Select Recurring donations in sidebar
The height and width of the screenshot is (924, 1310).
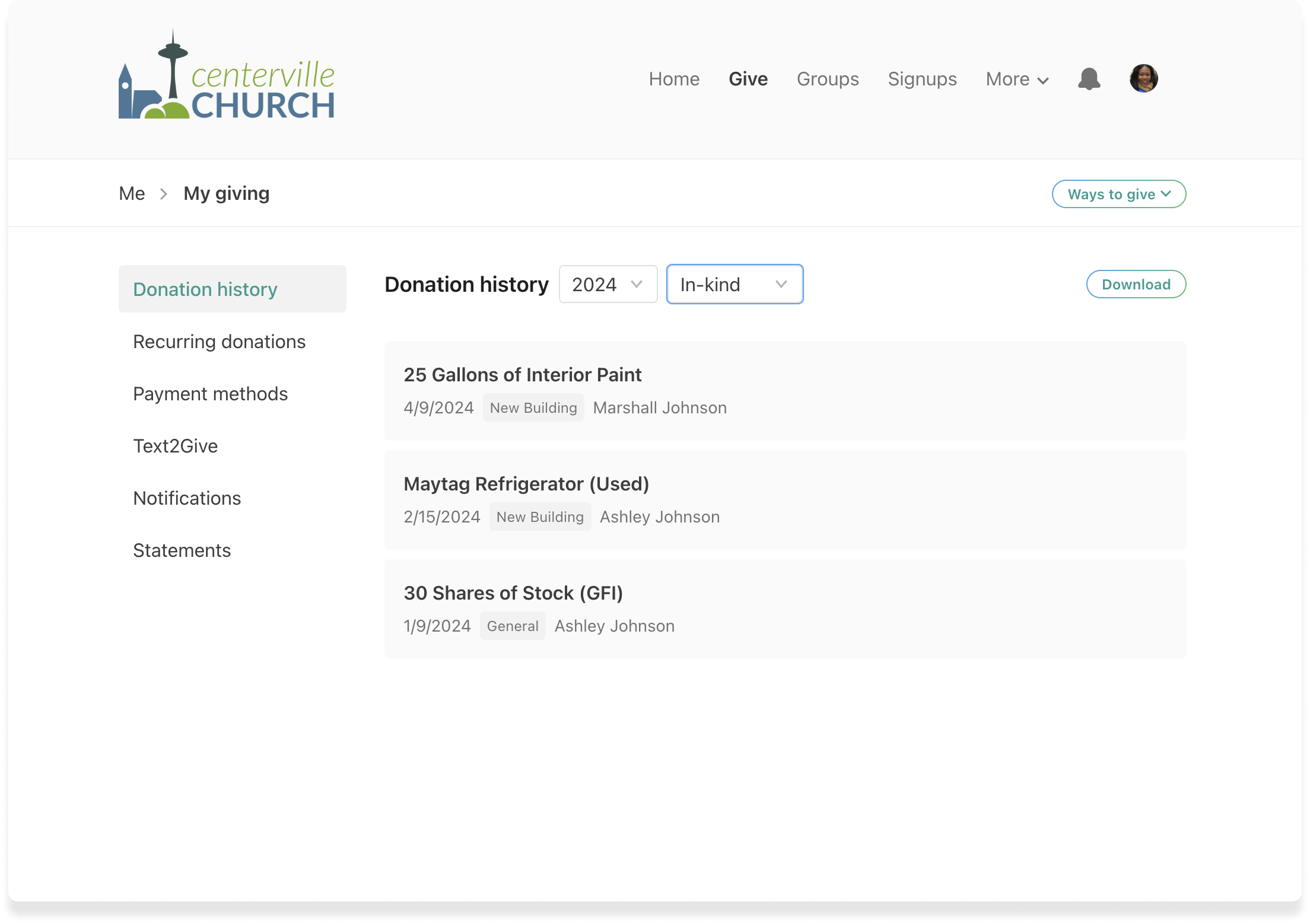[x=219, y=342]
